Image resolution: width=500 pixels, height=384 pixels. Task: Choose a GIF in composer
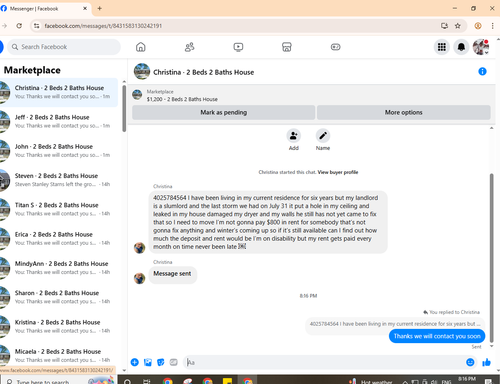click(173, 362)
